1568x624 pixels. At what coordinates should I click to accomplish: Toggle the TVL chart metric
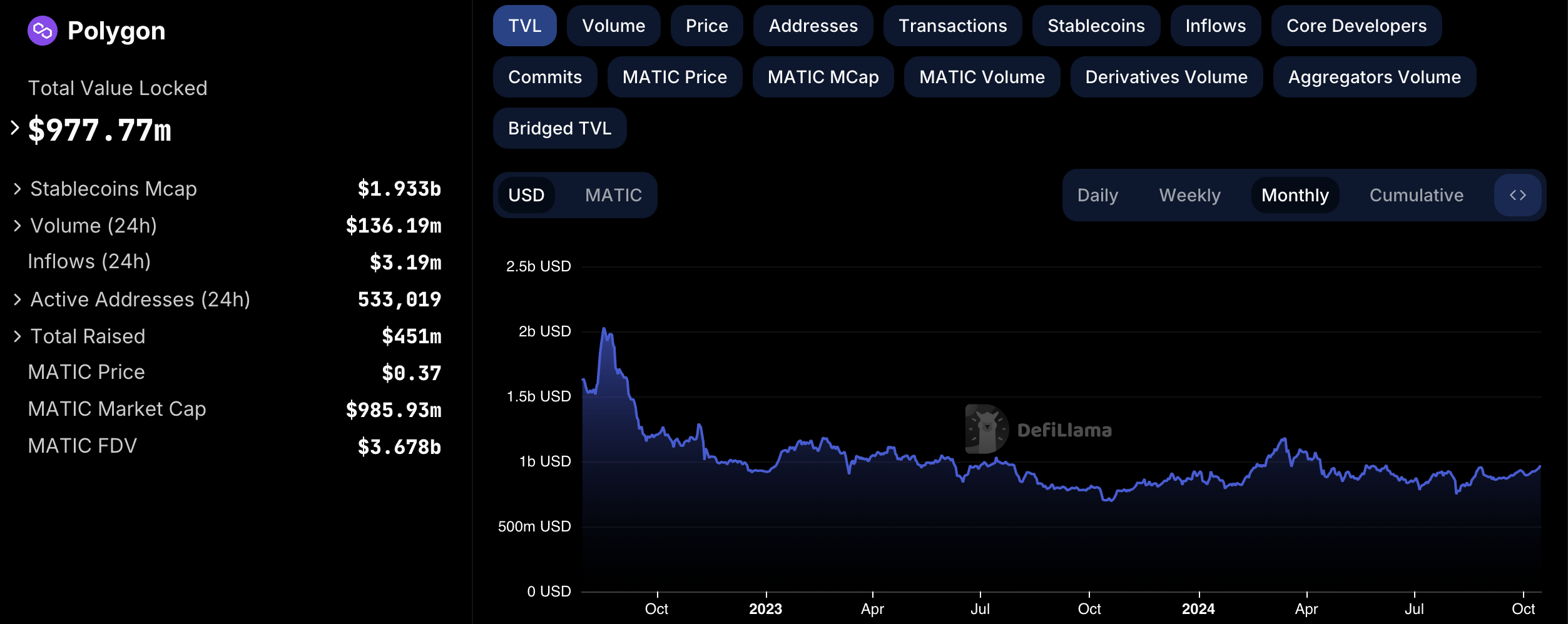tap(524, 26)
